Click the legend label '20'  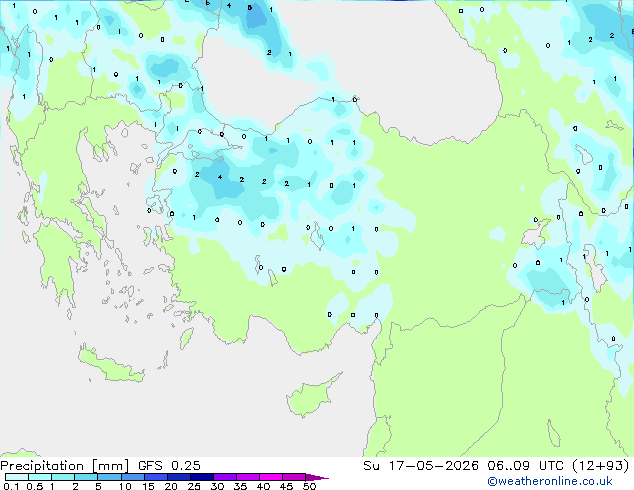[171, 486]
